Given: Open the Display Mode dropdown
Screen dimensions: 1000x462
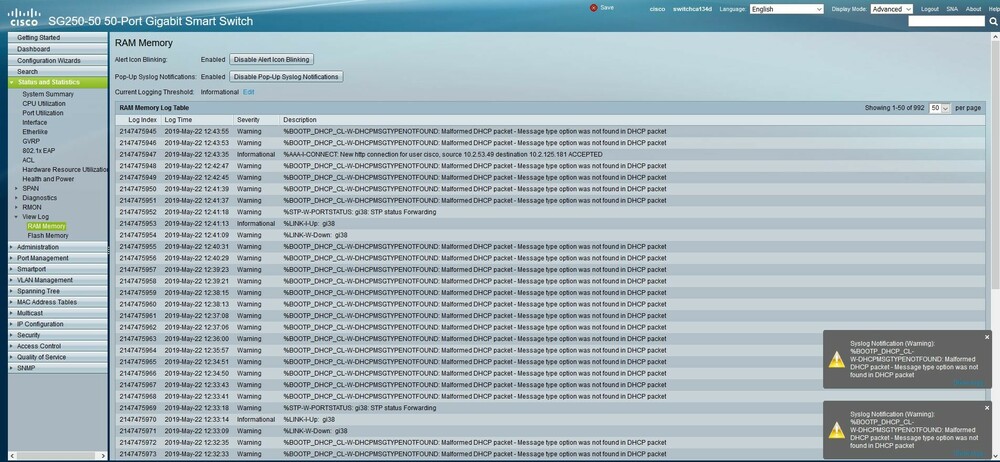Looking at the screenshot, I should click(x=890, y=9).
